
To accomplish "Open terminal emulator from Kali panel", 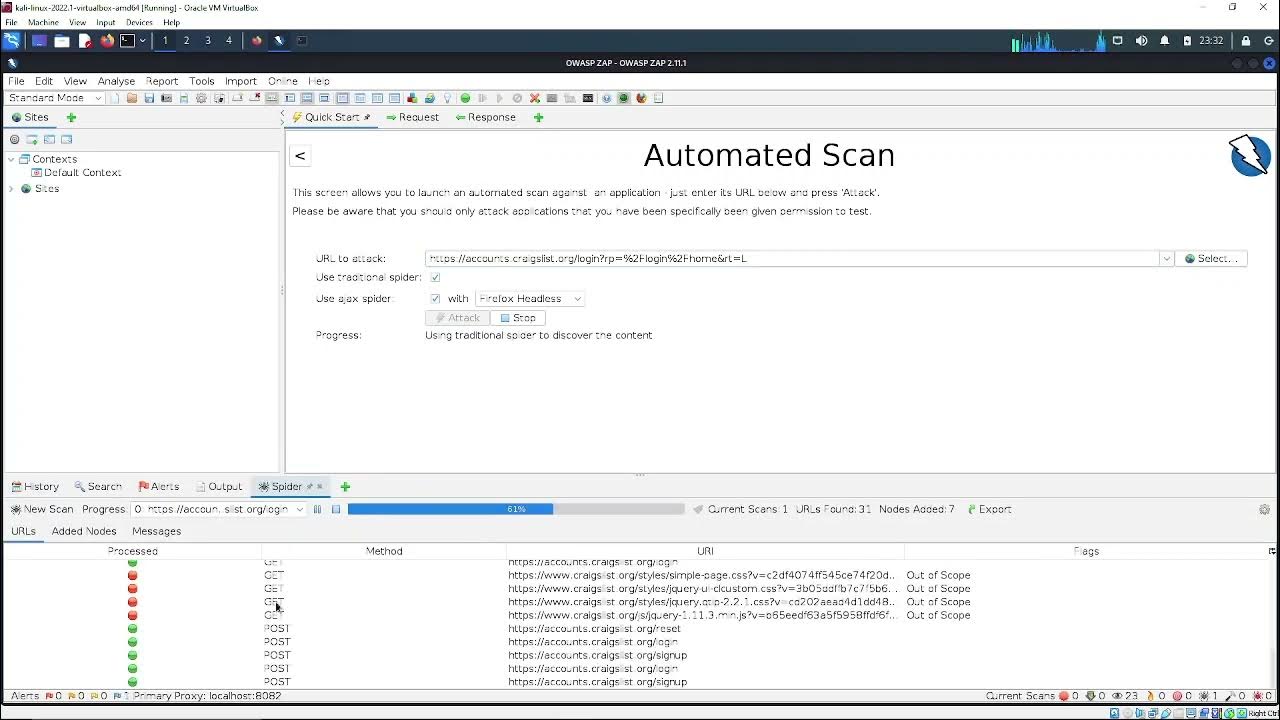I will tap(127, 41).
